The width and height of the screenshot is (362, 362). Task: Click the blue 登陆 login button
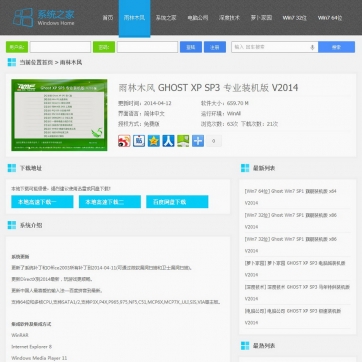[191, 47]
